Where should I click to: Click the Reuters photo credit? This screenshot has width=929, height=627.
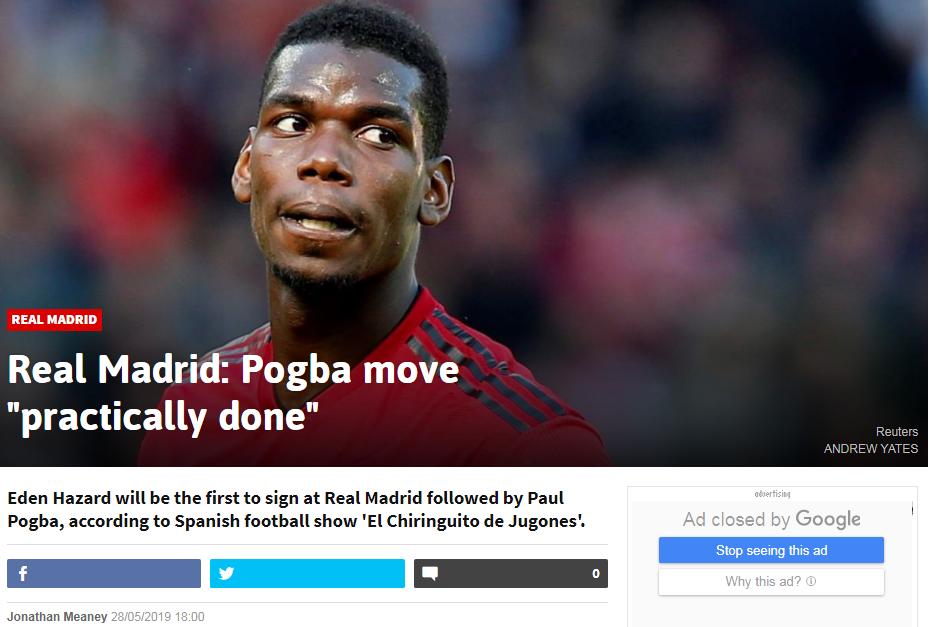click(897, 431)
